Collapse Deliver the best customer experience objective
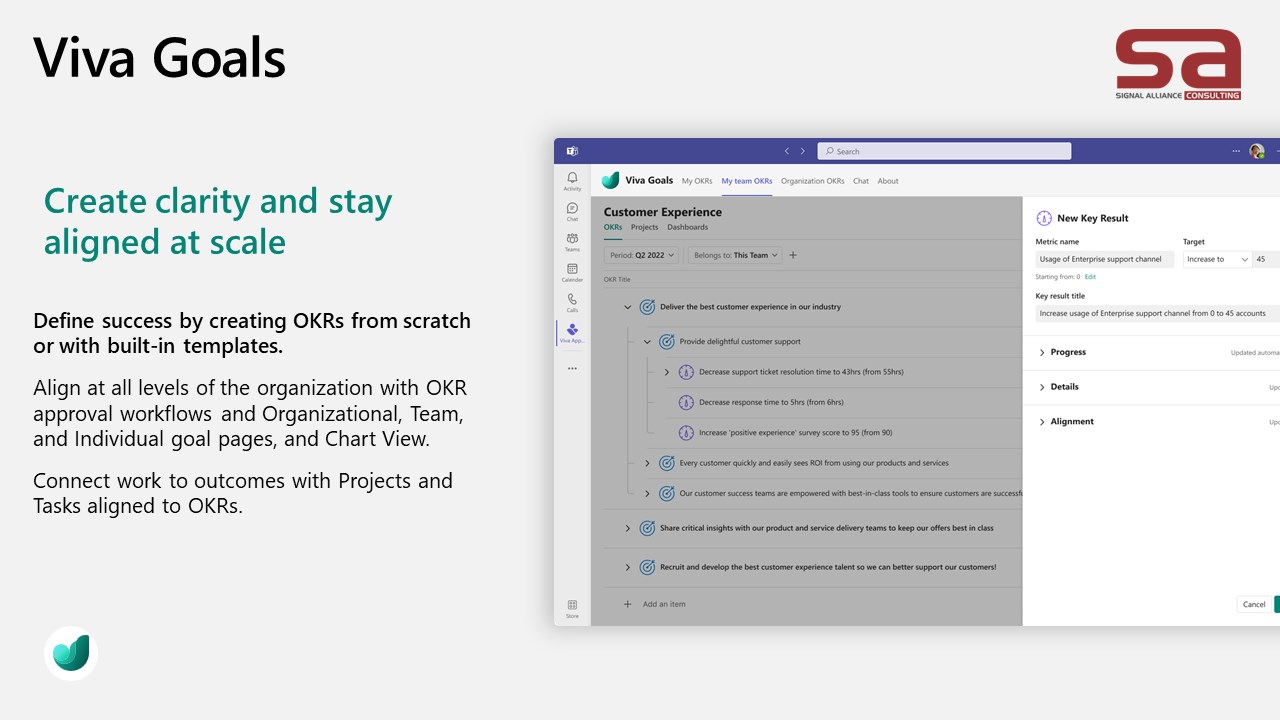1280x720 pixels. [x=628, y=307]
